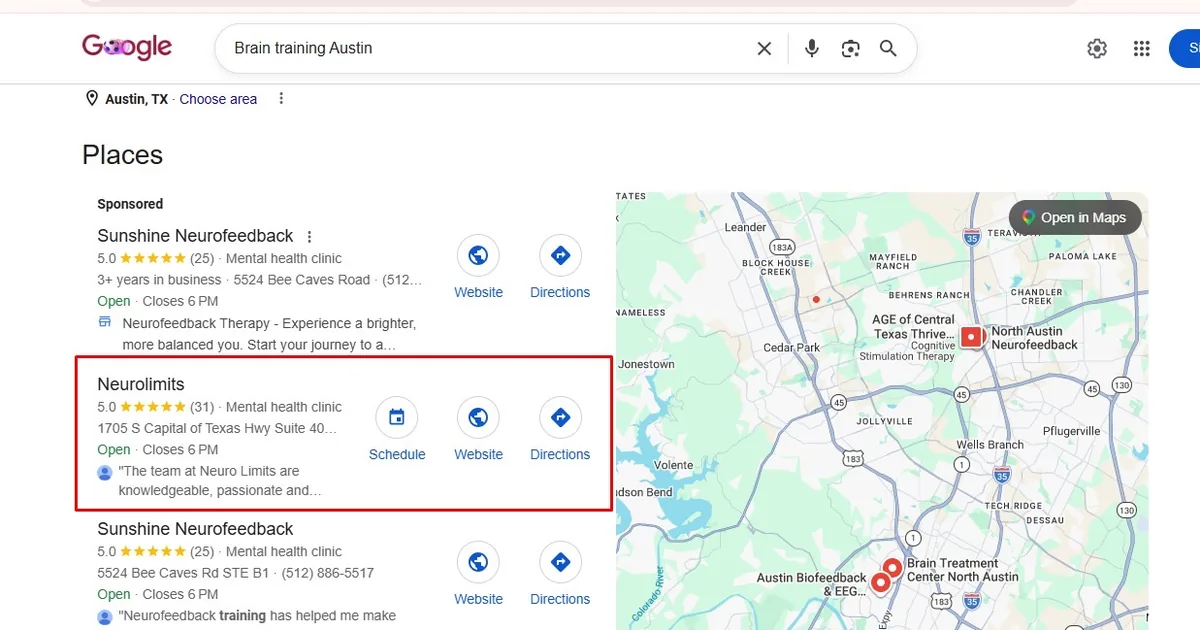The height and width of the screenshot is (630, 1200).
Task: Click the North Austin Neurofeedback map pin
Action: point(971,338)
